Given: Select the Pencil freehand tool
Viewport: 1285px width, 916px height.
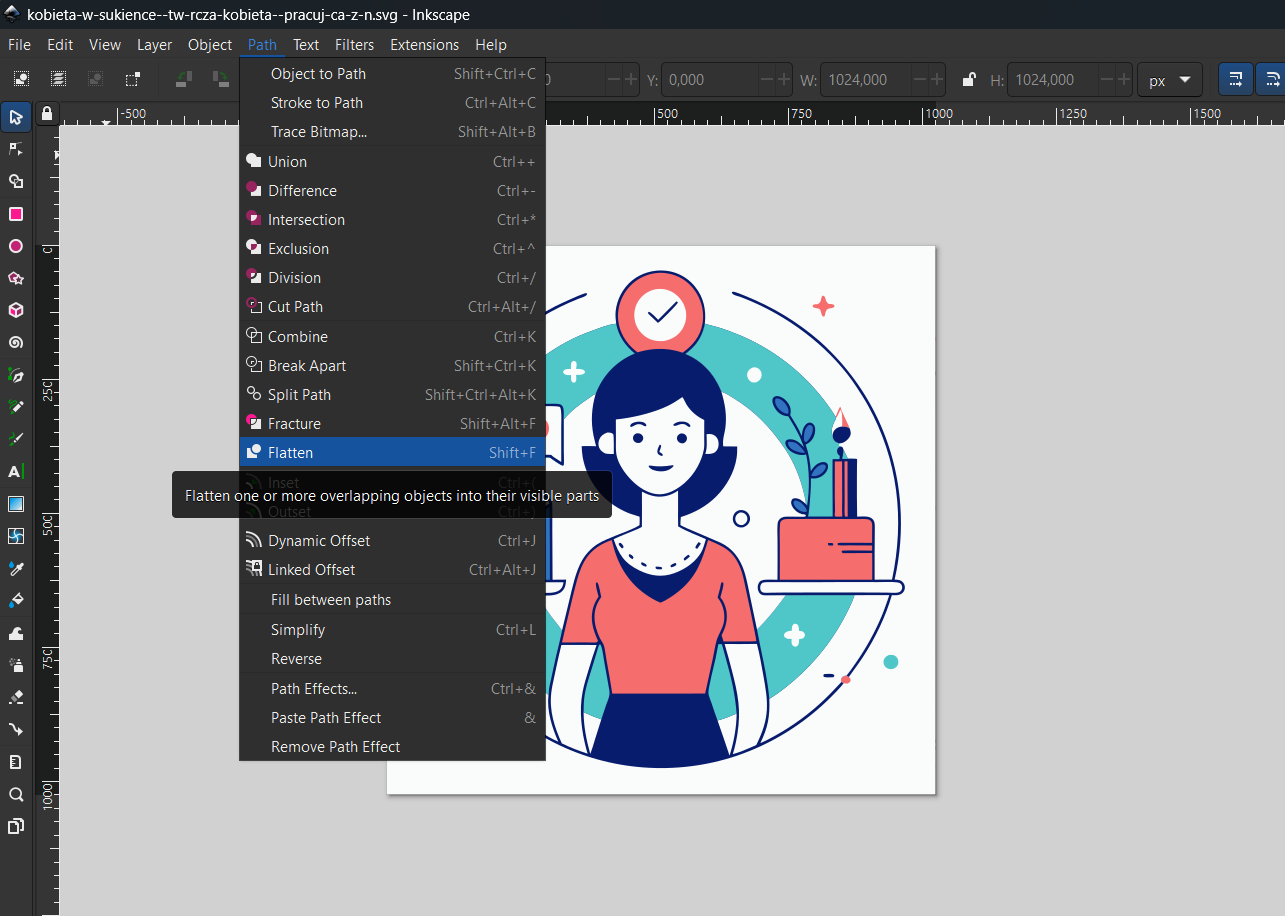Looking at the screenshot, I should click(x=16, y=407).
